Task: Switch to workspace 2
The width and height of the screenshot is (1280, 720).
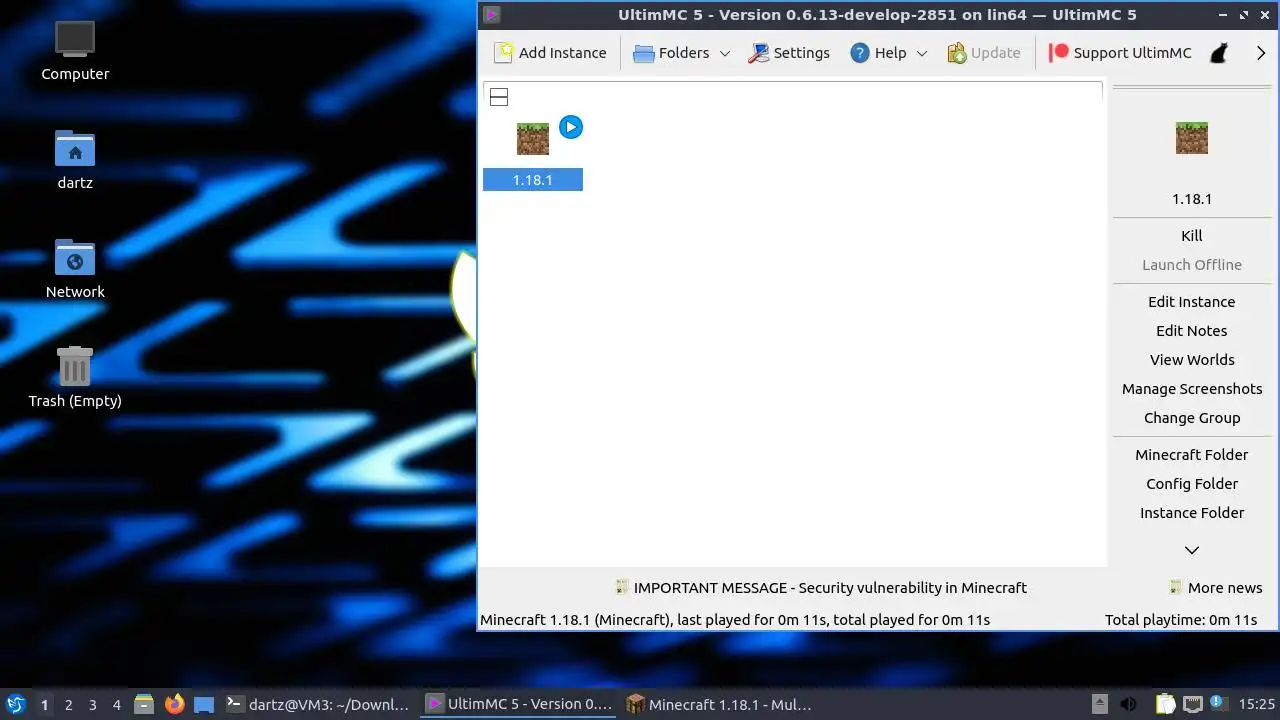Action: pyautogui.click(x=68, y=705)
